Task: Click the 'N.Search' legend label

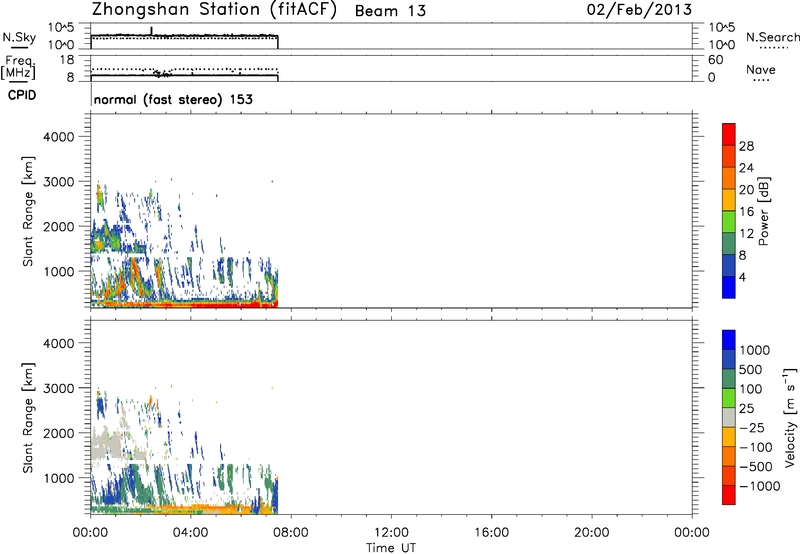Action: point(773,37)
